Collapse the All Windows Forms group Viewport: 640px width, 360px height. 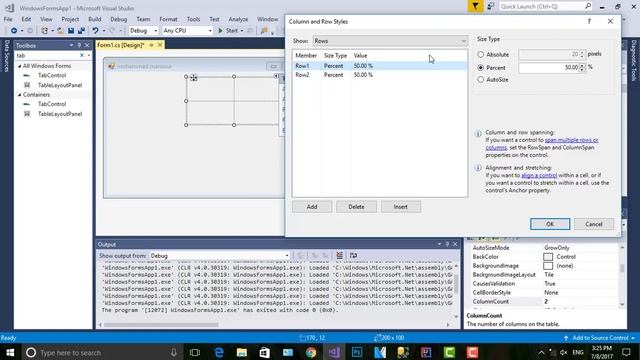pos(19,66)
